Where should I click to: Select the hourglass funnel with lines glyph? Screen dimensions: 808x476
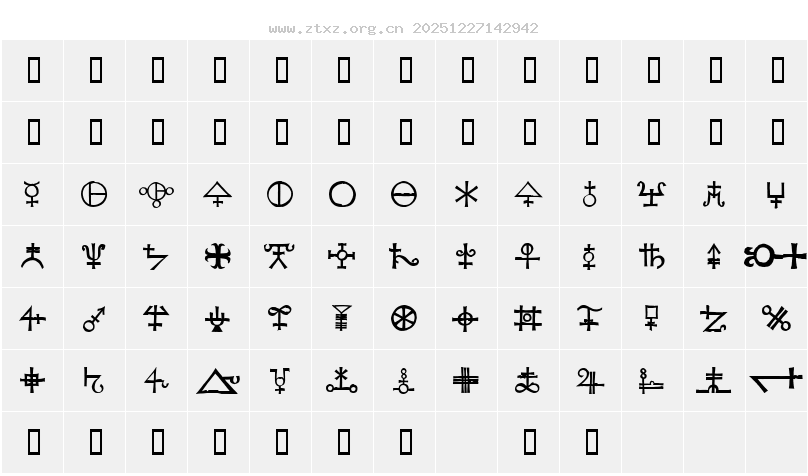pyautogui.click(x=342, y=318)
